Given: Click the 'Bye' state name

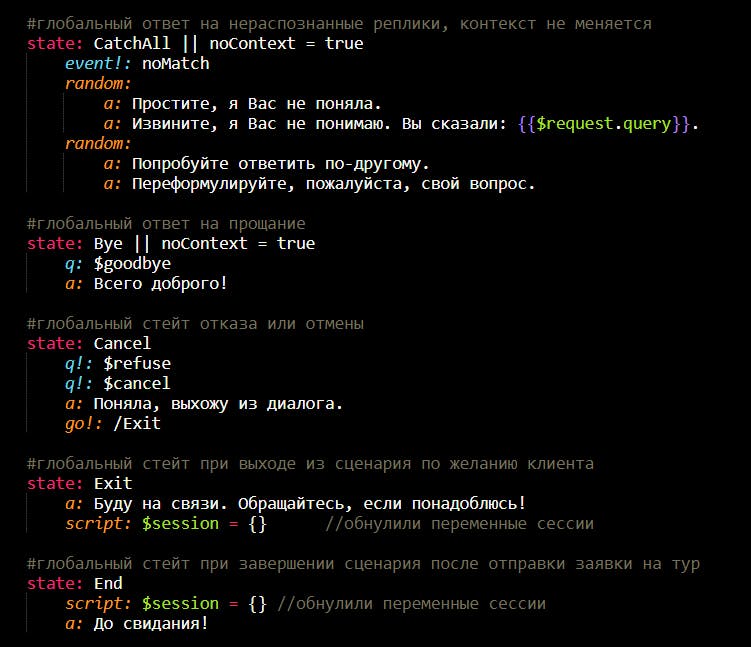Looking at the screenshot, I should coord(108,244).
